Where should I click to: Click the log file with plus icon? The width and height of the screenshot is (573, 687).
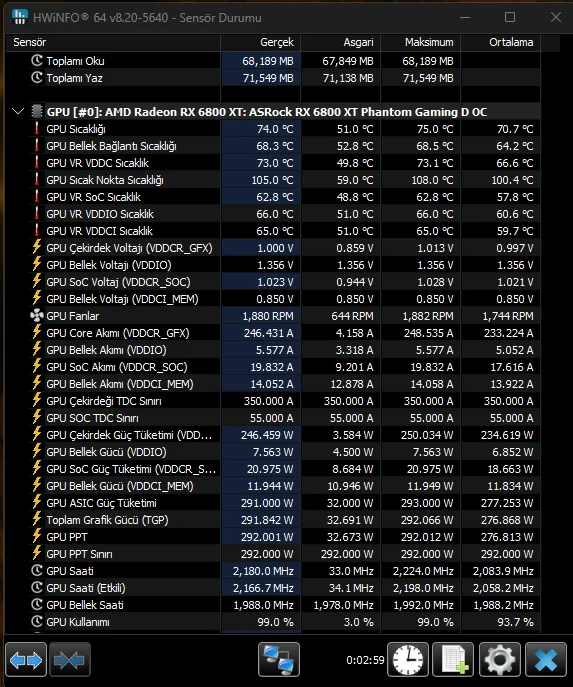pos(453,659)
